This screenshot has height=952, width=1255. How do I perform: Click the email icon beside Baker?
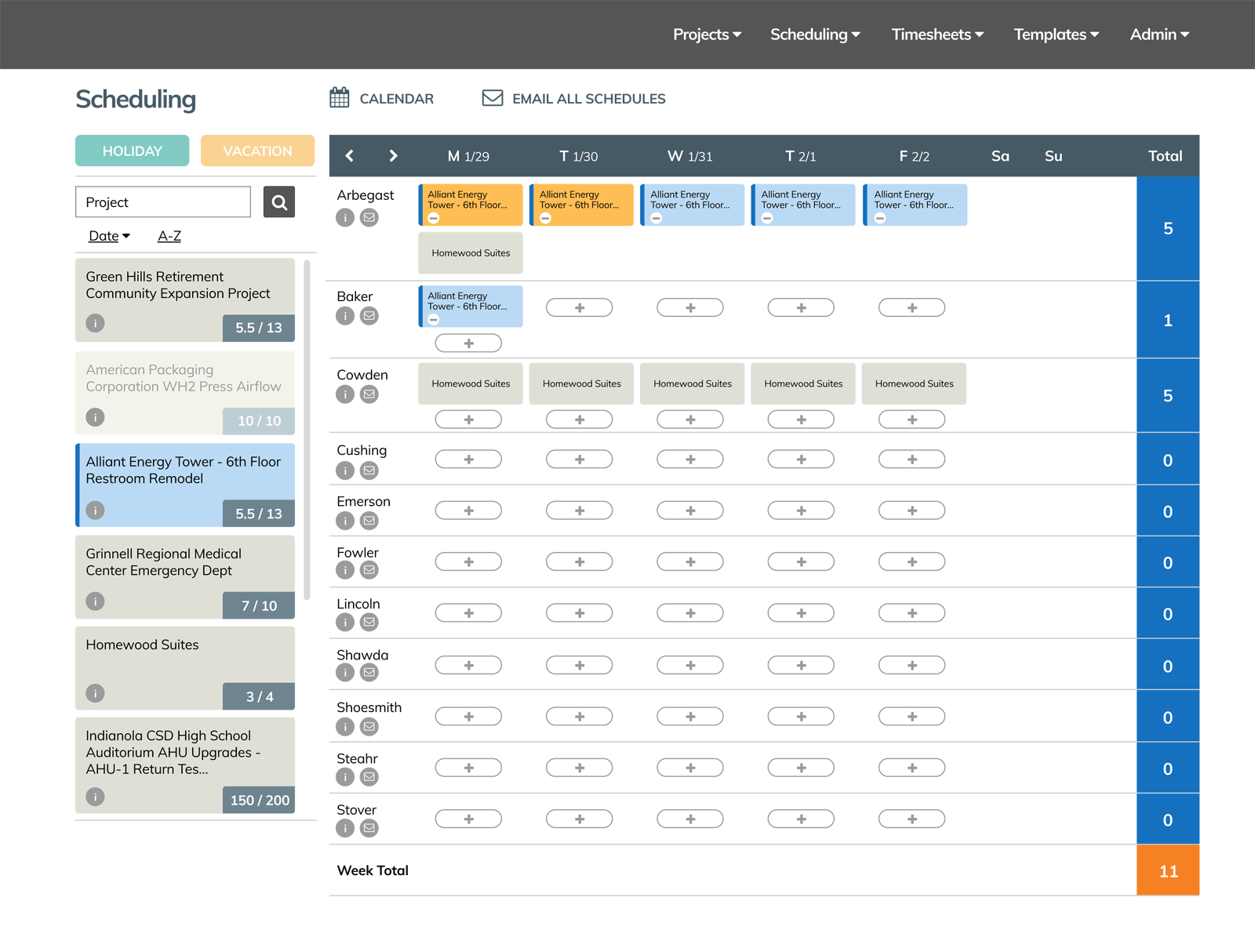click(369, 316)
